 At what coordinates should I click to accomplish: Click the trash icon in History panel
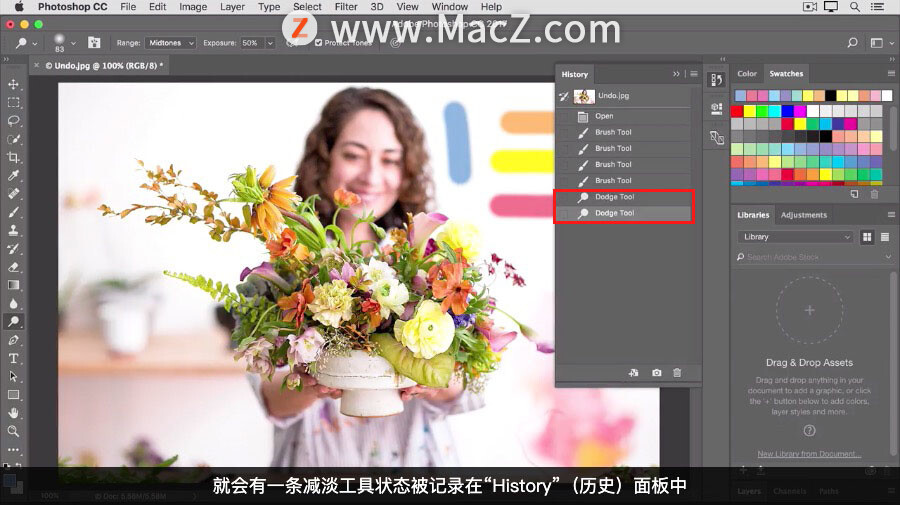pos(677,372)
